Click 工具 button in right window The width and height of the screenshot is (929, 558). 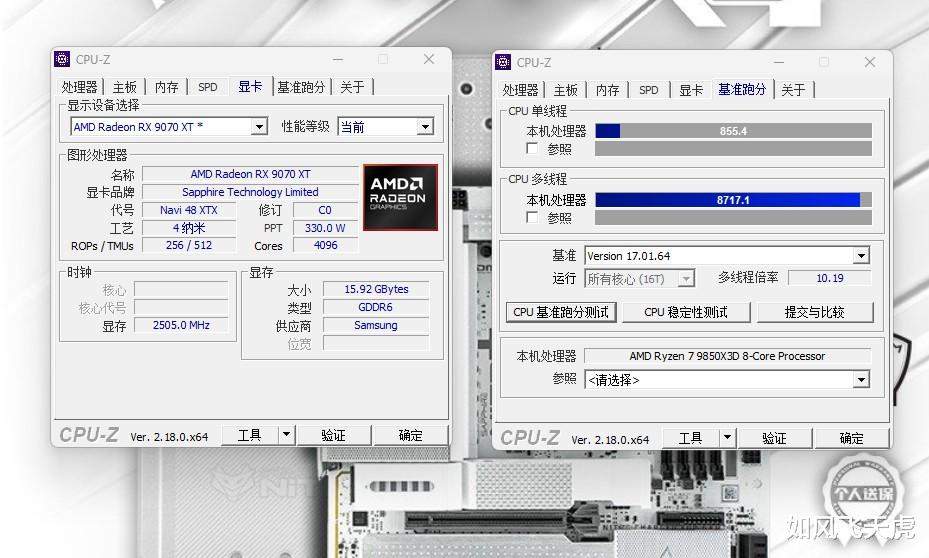(x=690, y=438)
